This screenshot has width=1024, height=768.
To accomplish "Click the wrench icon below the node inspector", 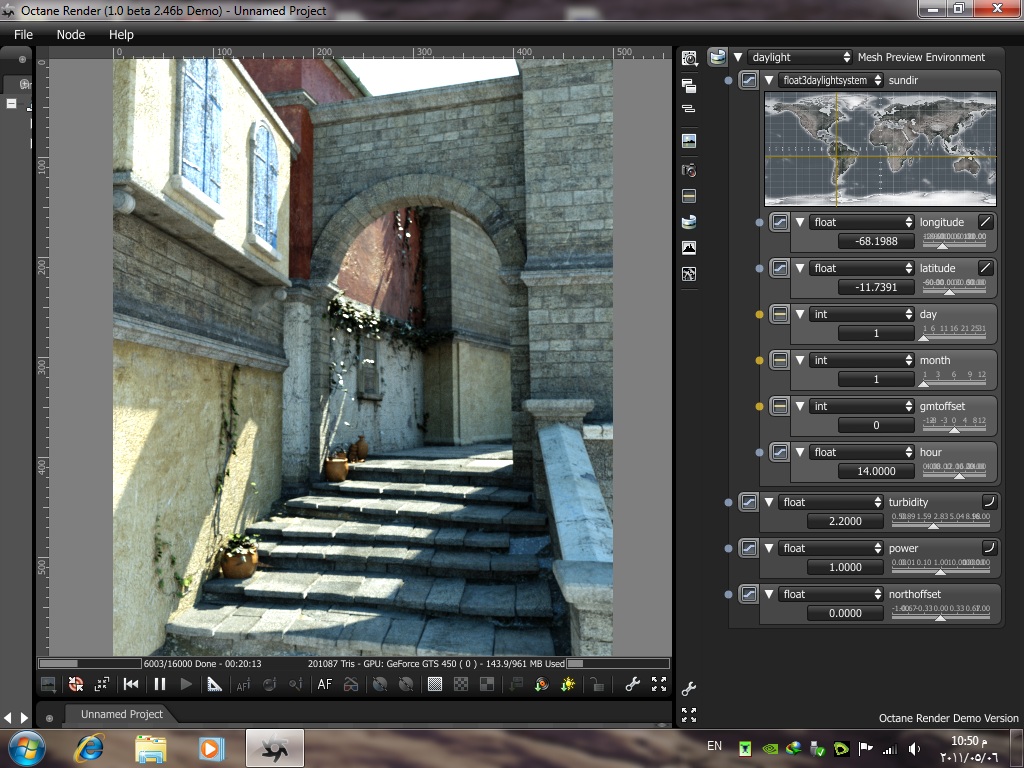I will tap(689, 689).
